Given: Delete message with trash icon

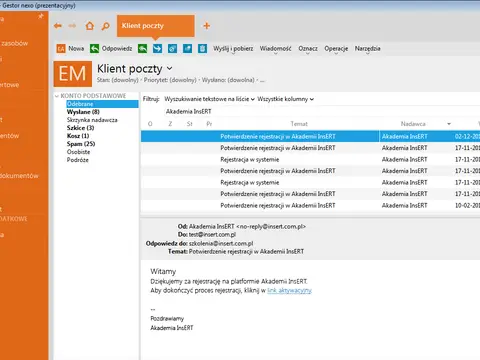Looking at the screenshot, I should (202, 49).
